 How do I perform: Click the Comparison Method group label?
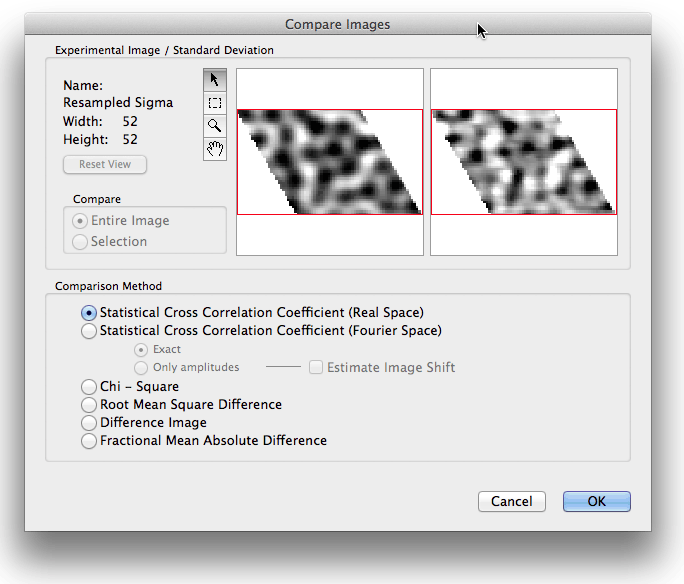click(108, 286)
